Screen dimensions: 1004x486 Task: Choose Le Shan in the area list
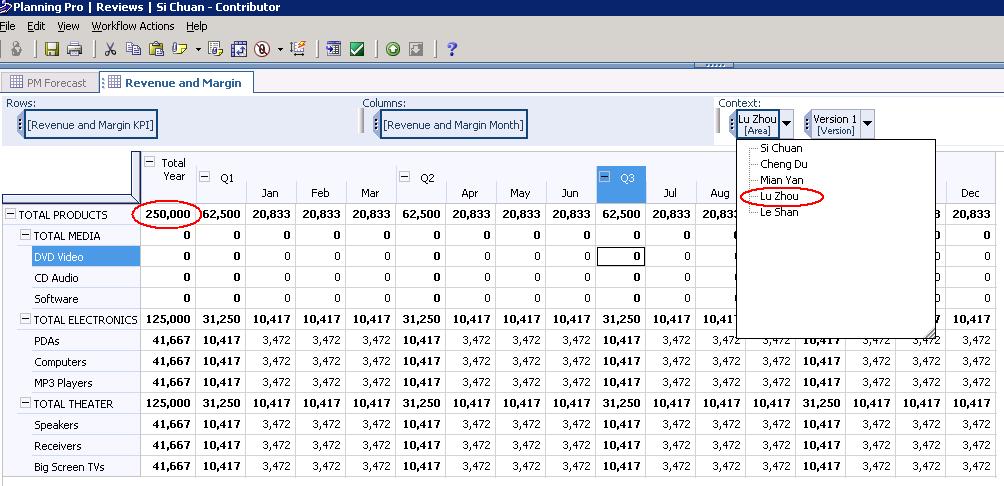click(x=779, y=212)
